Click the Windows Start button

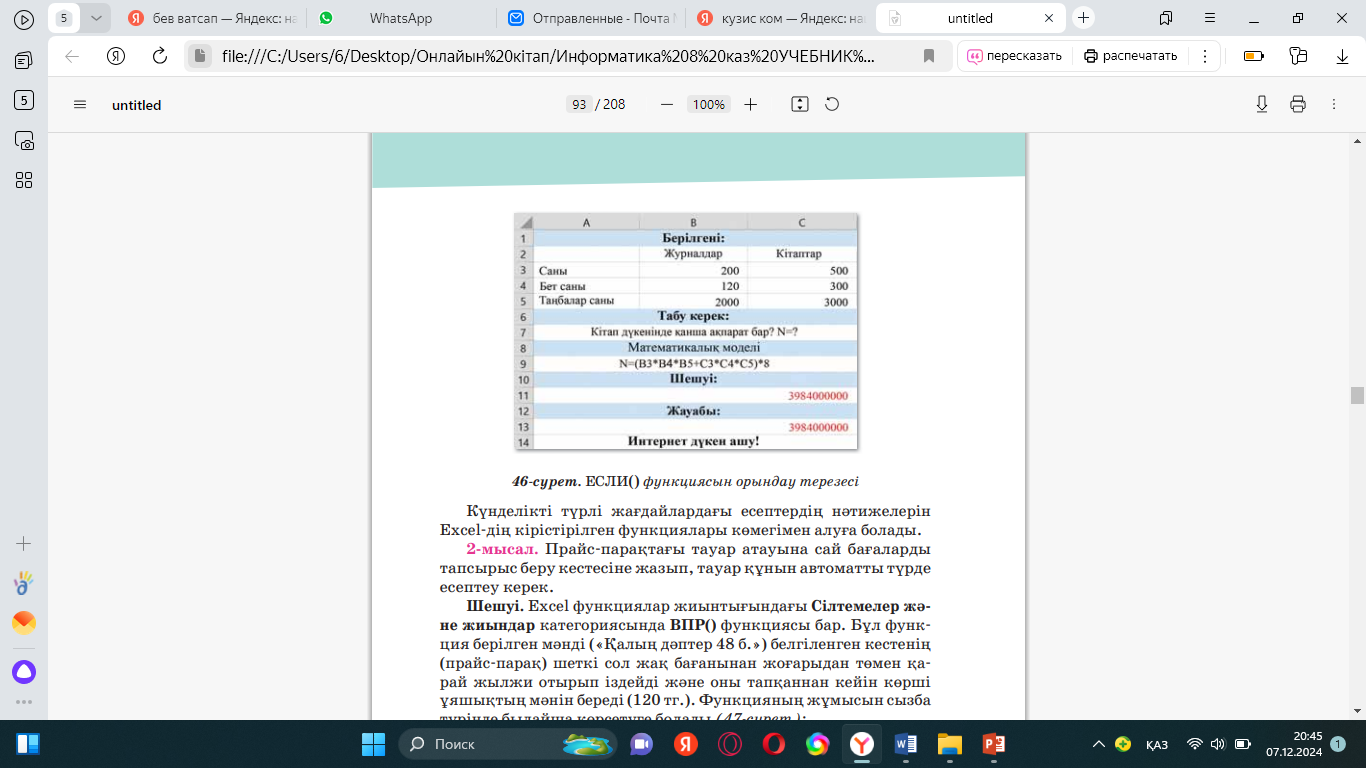(x=373, y=744)
